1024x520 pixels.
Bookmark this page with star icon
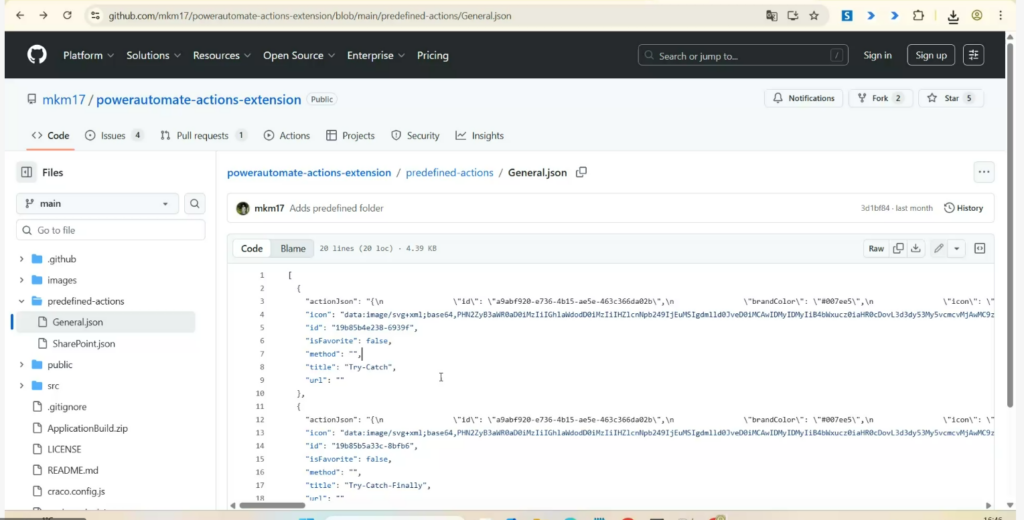pyautogui.click(x=814, y=16)
